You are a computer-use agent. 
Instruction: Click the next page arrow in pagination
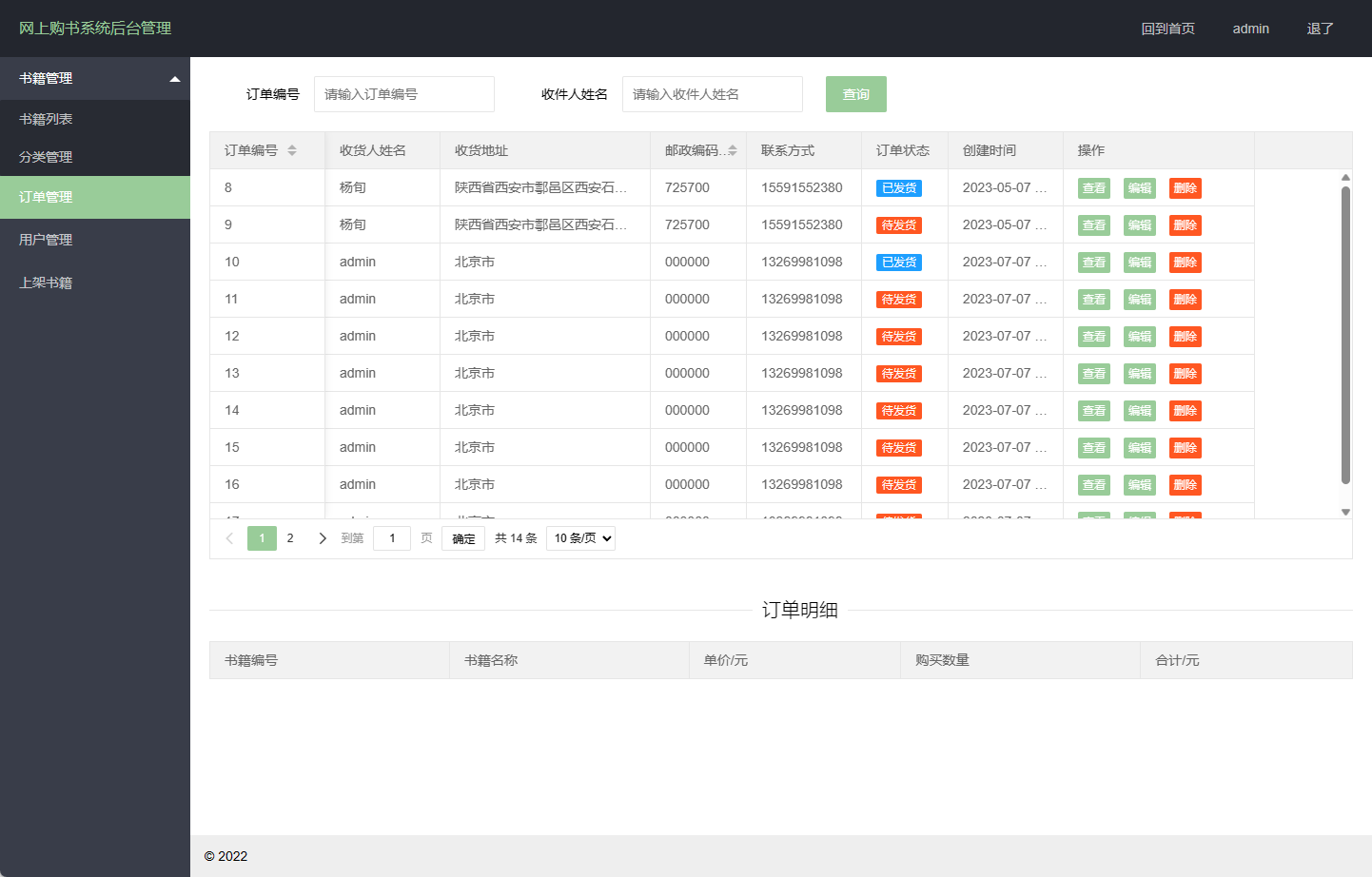323,537
